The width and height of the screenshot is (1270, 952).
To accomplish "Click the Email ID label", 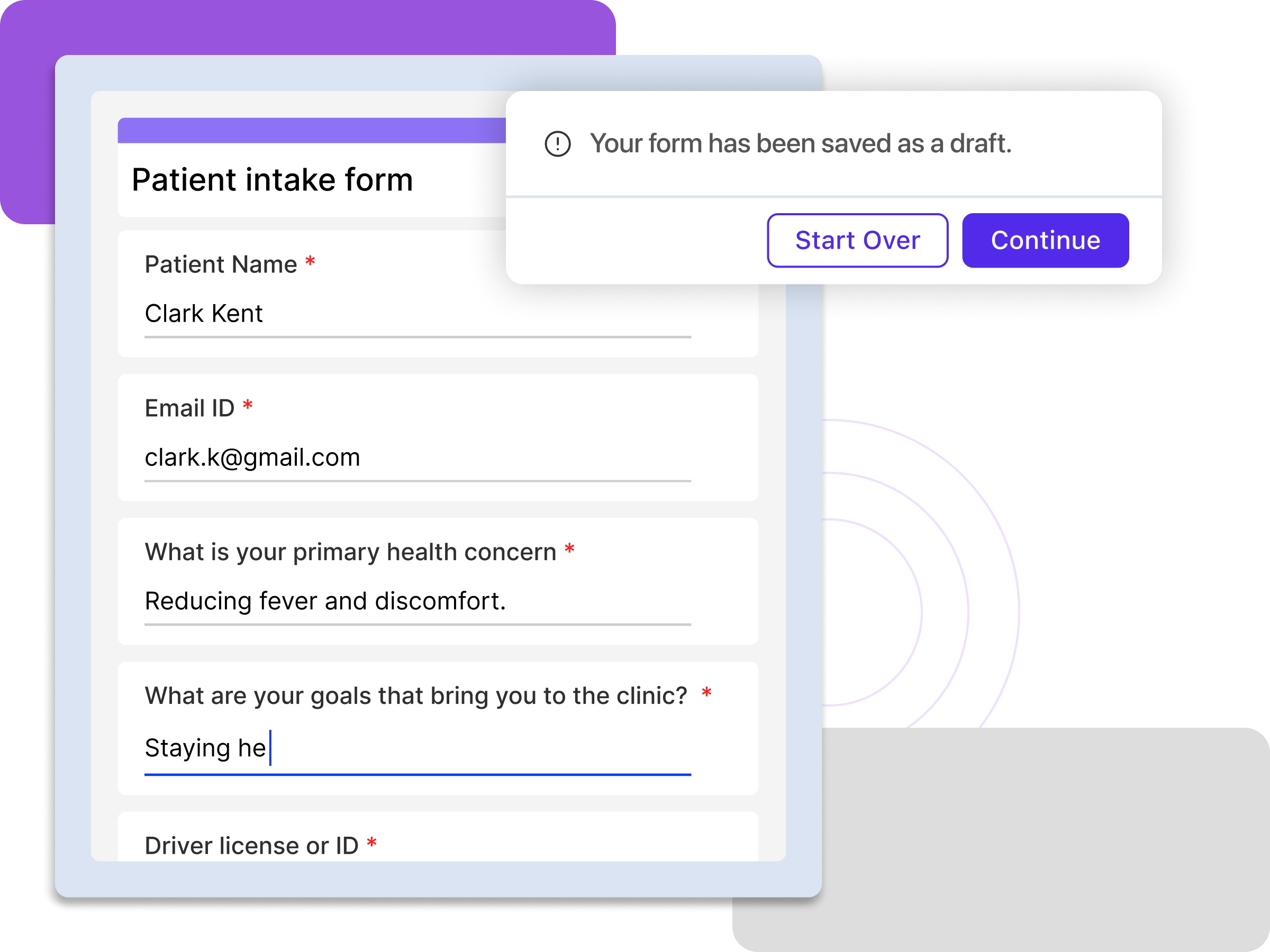I will point(189,409).
